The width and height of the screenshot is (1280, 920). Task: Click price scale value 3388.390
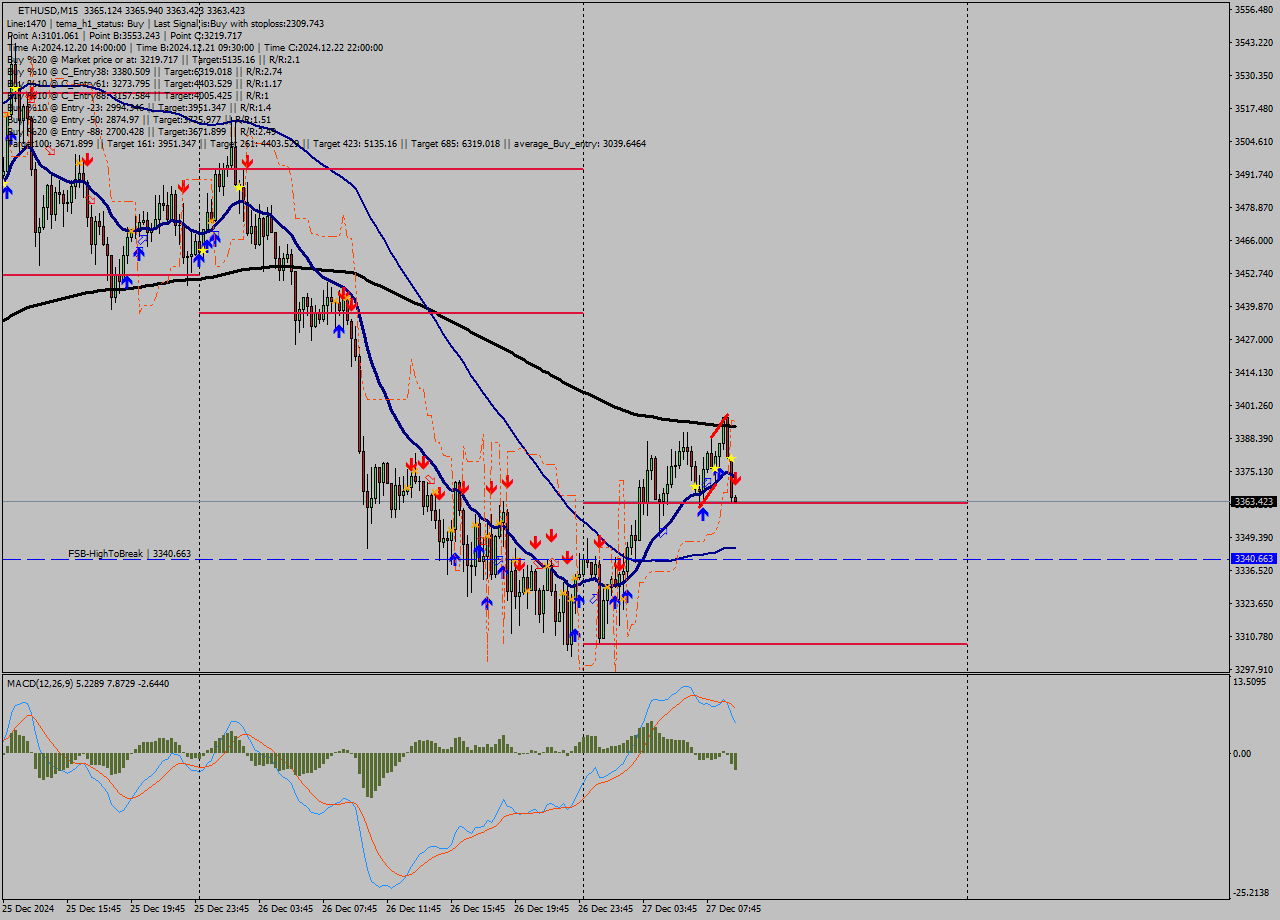1253,439
